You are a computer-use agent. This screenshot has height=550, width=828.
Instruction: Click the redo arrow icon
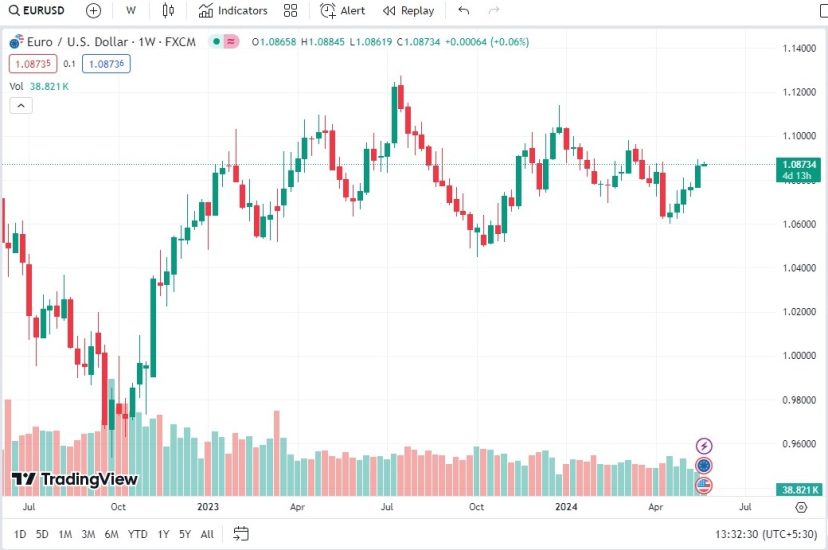click(x=493, y=11)
